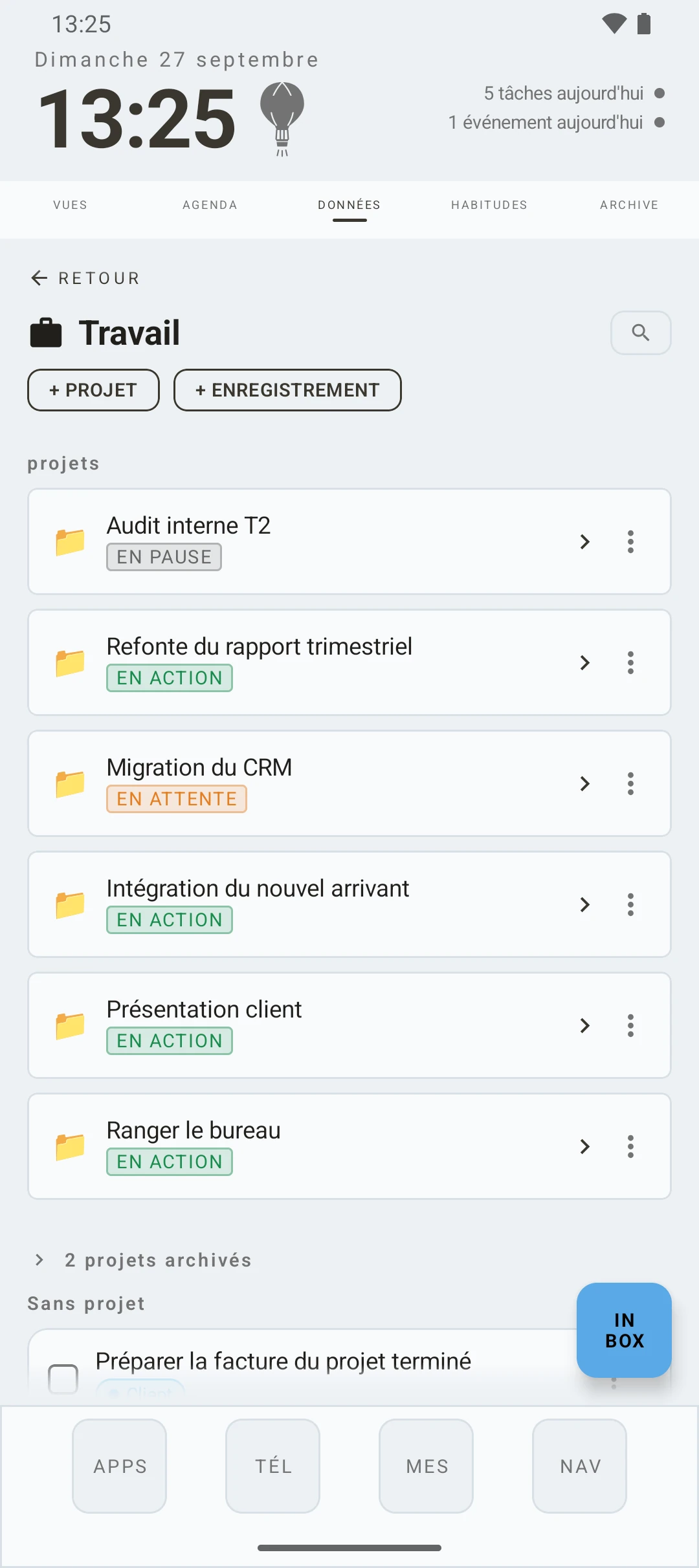Tap the Travail category heading
The width and height of the screenshot is (699, 1568).
point(129,333)
